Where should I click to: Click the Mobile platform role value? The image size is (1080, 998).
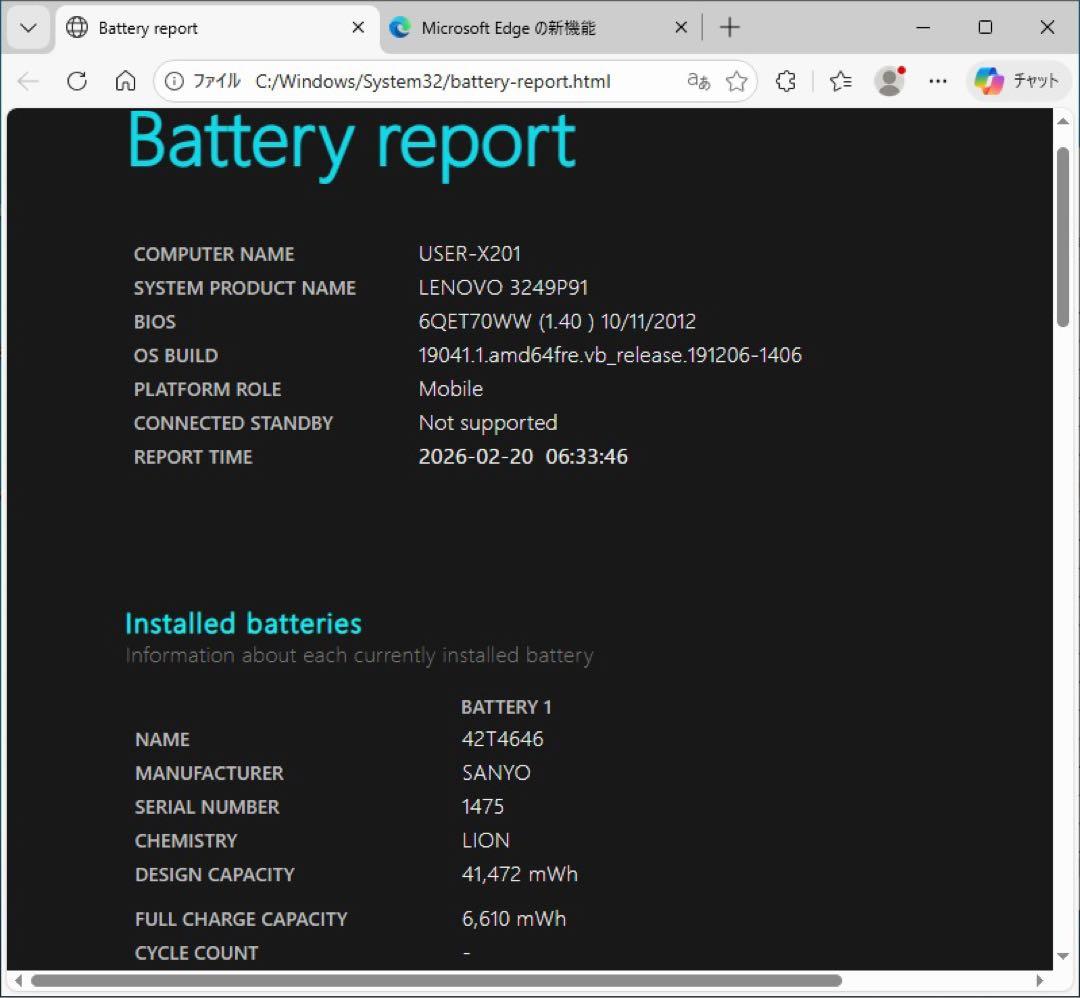451,389
